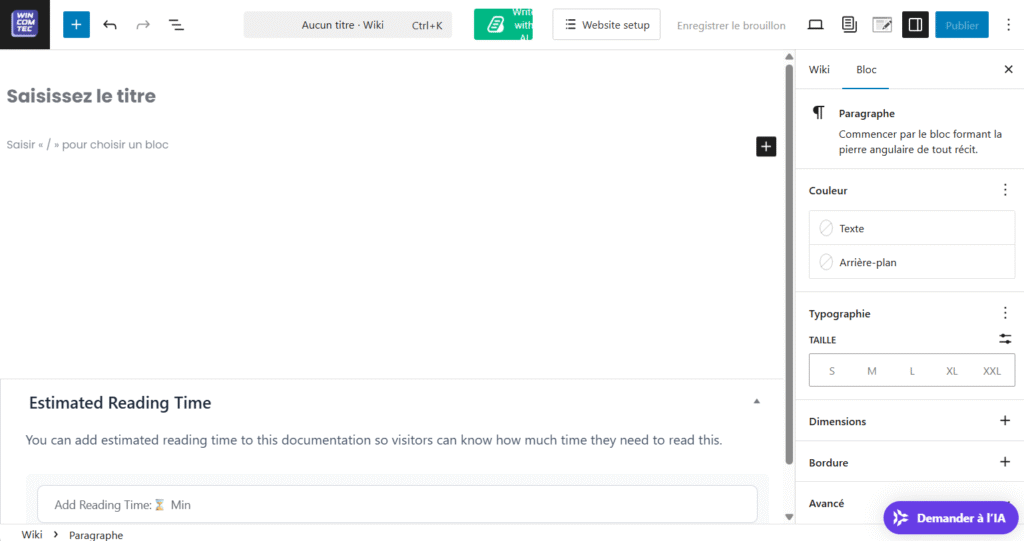Click the Publier button
This screenshot has height=541, width=1024.
(x=961, y=25)
